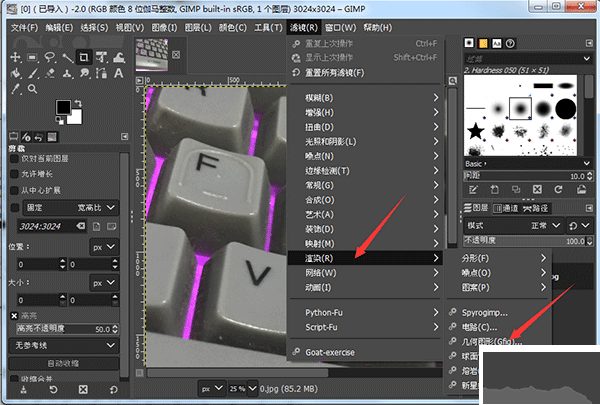
Task: Duplicate the selected brush
Action: tap(516, 189)
